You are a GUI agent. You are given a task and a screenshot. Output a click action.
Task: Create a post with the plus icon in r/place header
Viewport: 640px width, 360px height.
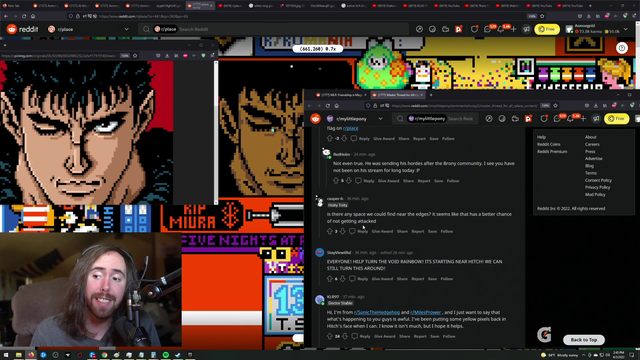513,29
